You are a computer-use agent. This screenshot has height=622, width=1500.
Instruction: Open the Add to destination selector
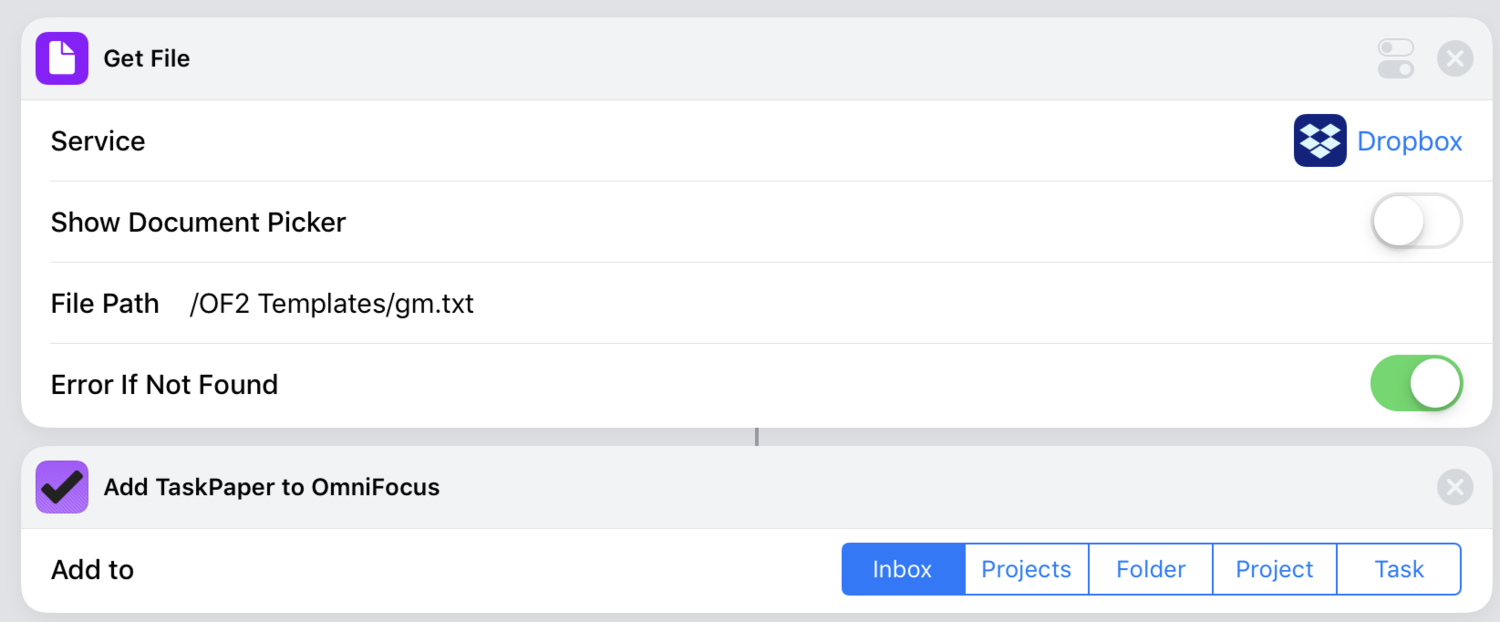(1150, 568)
